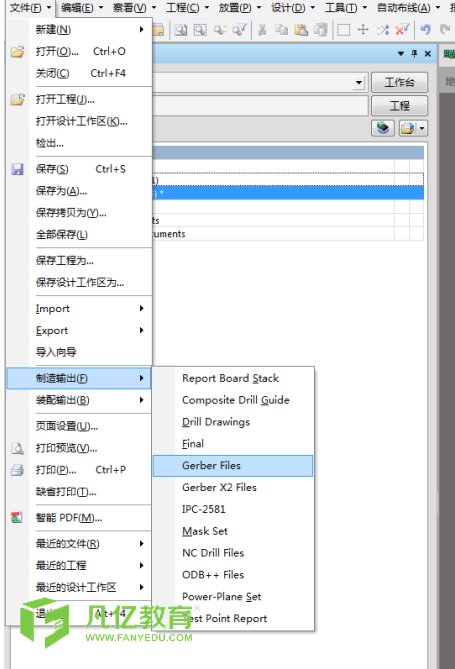Image resolution: width=455 pixels, height=669 pixels.
Task: Open the 工程(C) menu
Action: 187,8
